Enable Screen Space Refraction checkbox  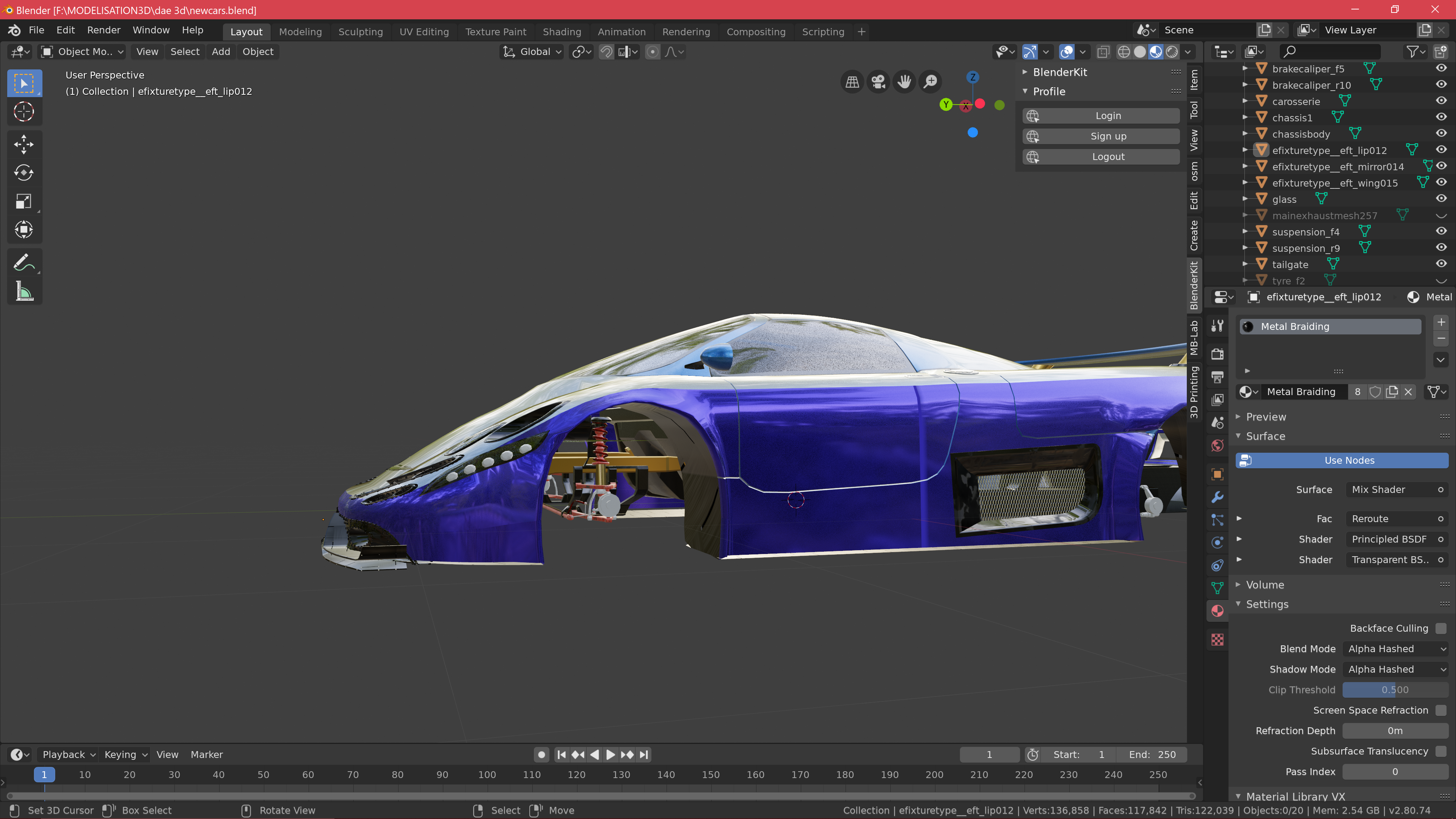click(x=1441, y=711)
